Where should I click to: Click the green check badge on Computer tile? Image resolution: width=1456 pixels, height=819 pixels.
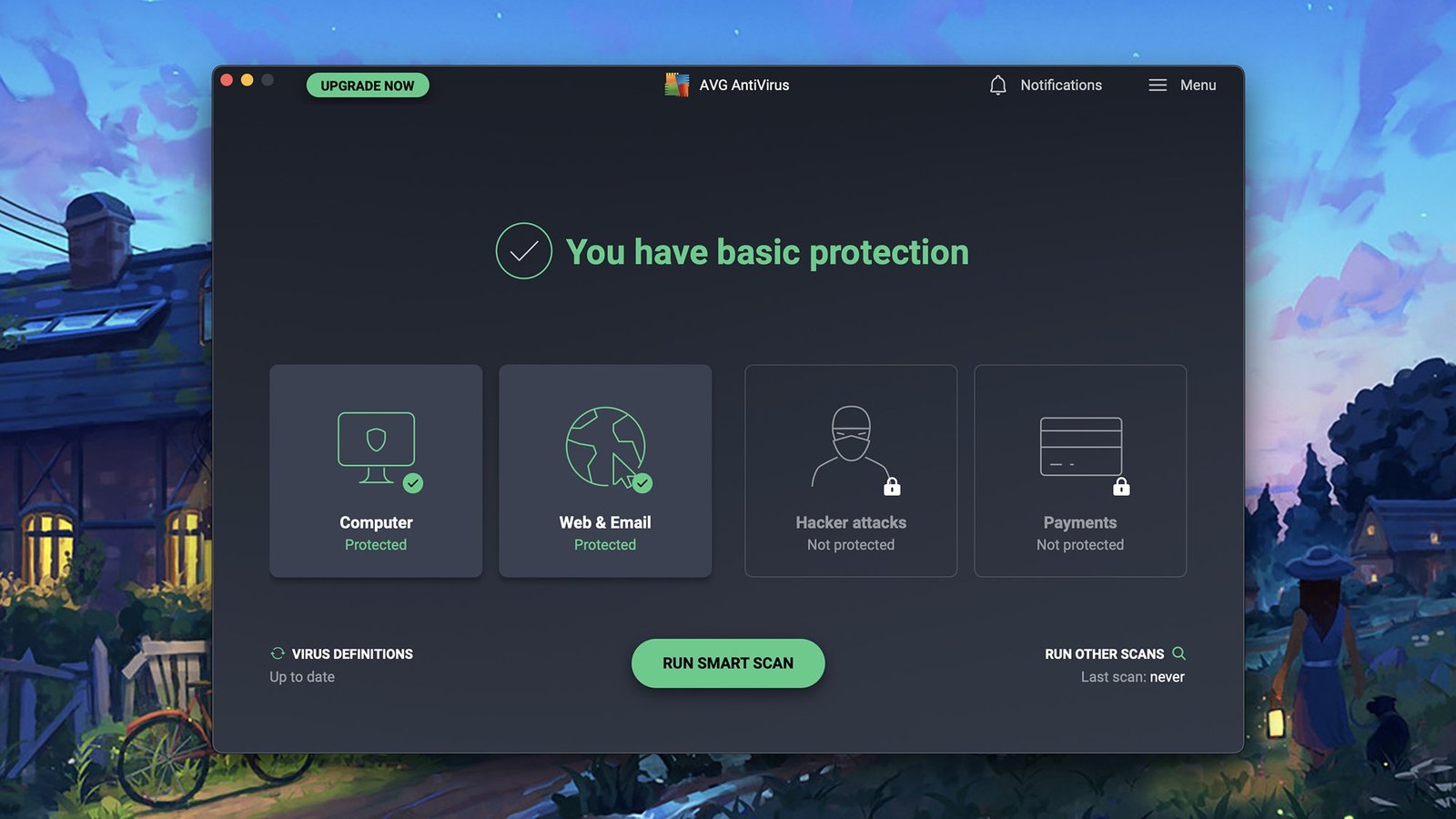click(x=413, y=483)
